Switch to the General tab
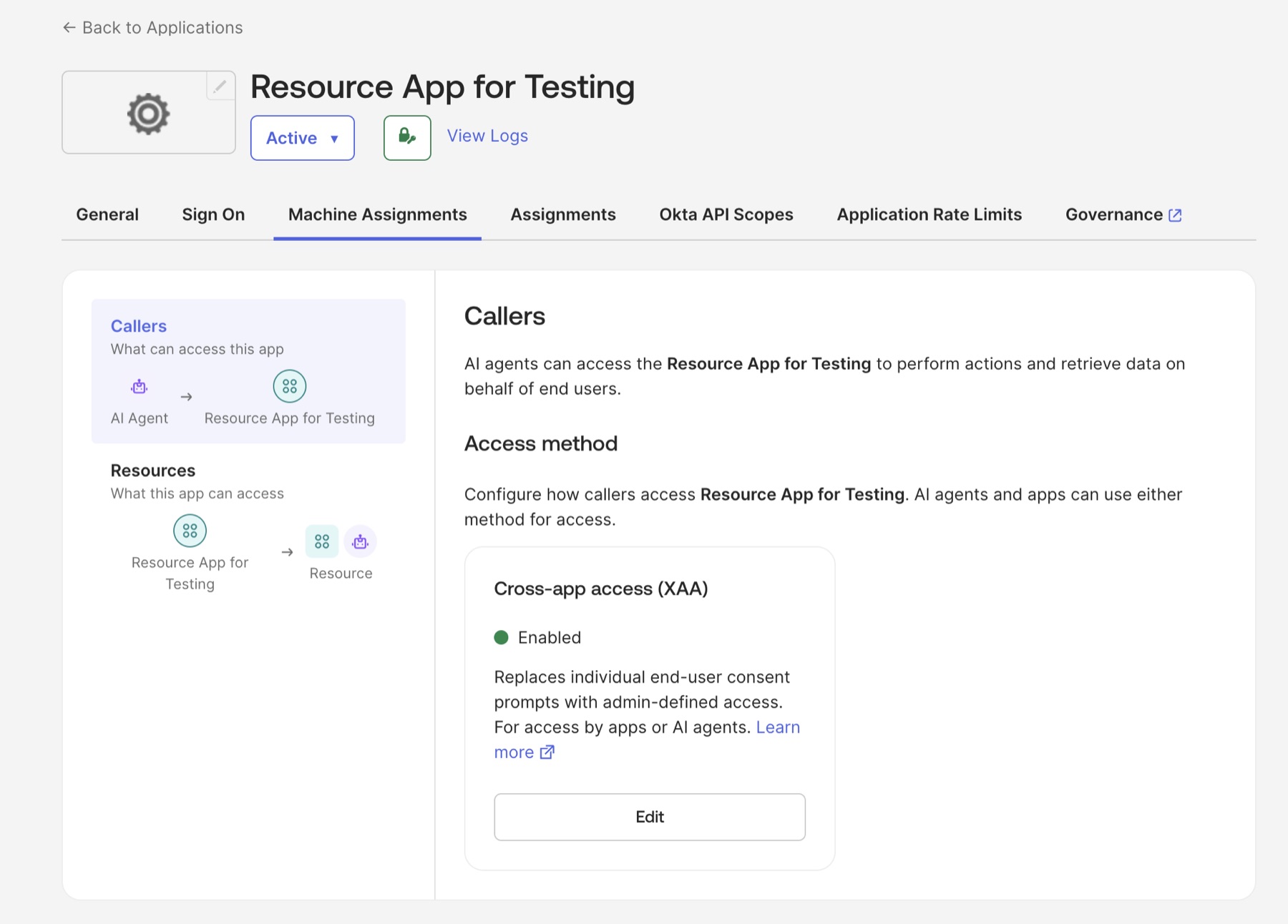The height and width of the screenshot is (924, 1288). tap(107, 215)
